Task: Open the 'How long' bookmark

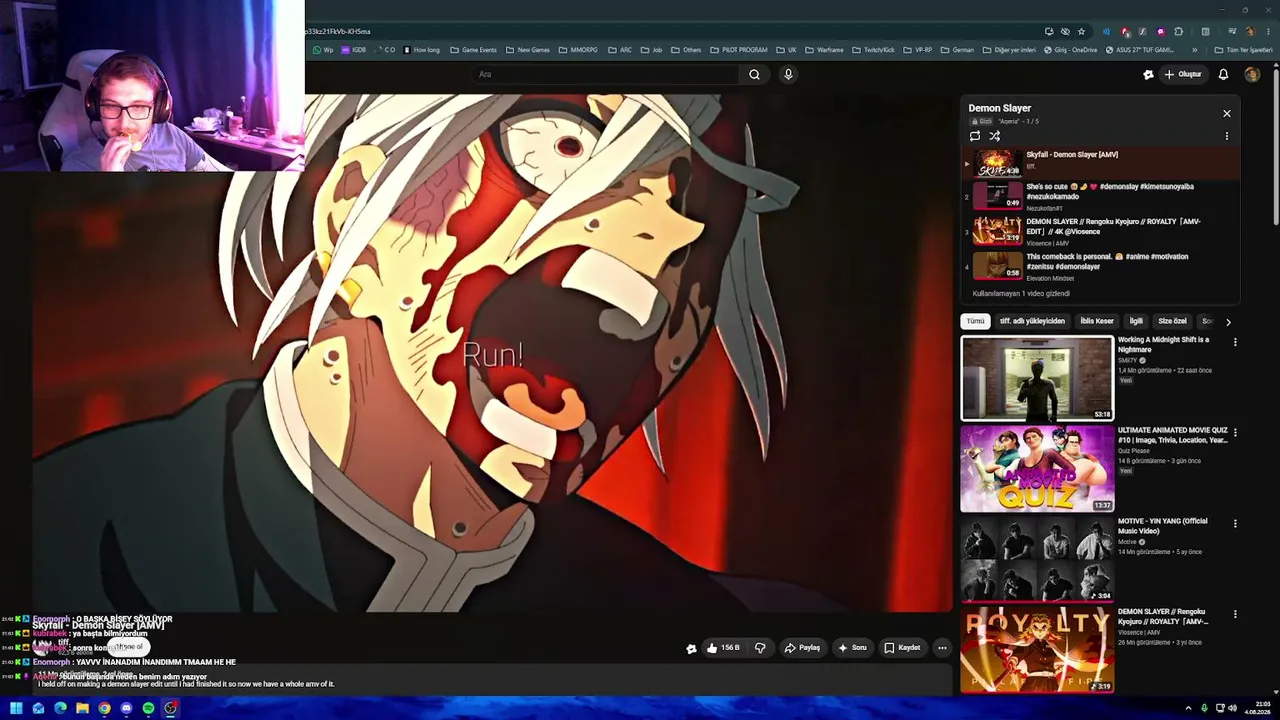Action: tap(421, 50)
